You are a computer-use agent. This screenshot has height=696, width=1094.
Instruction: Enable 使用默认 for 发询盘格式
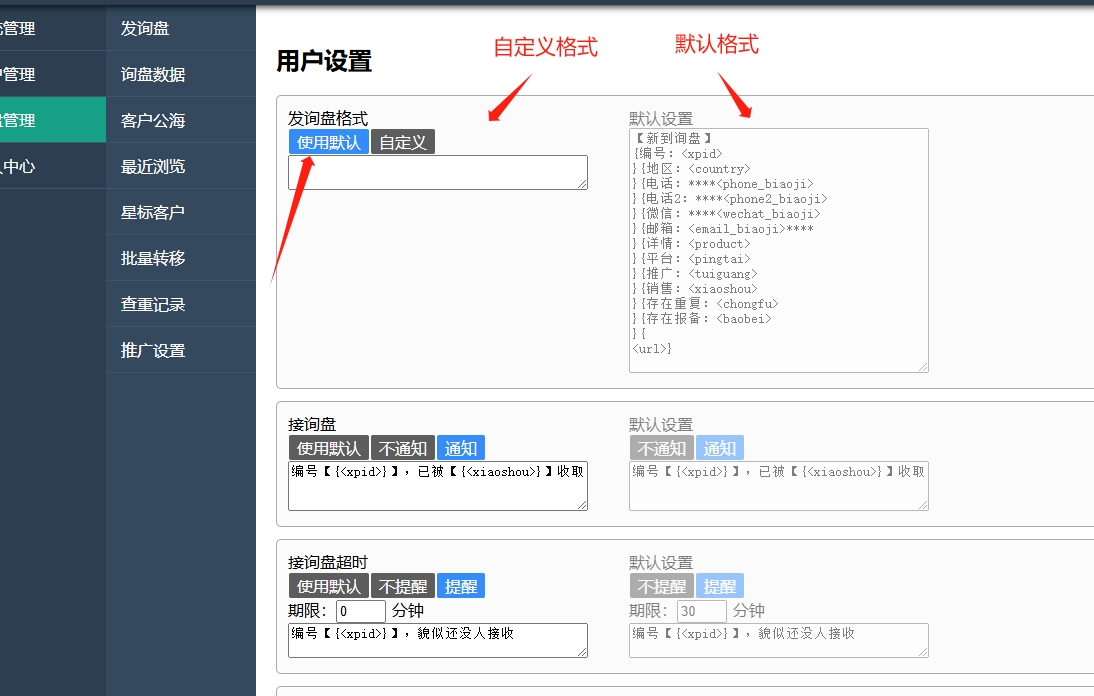pyautogui.click(x=329, y=141)
